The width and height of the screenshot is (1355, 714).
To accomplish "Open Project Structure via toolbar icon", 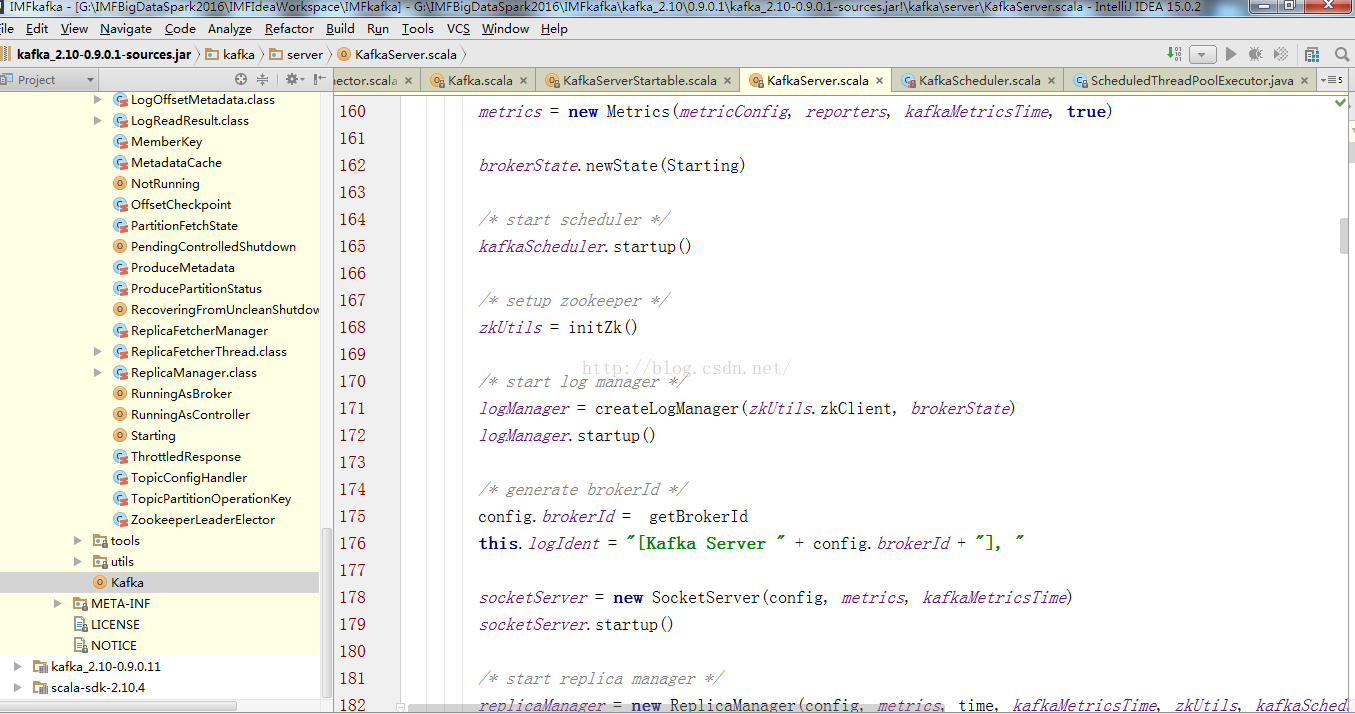I will pyautogui.click(x=1312, y=54).
